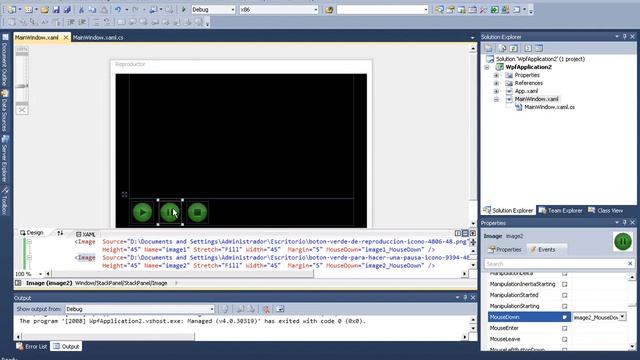The image size is (640, 360).
Task: Click the Find in Files icon
Action: coord(329,10)
